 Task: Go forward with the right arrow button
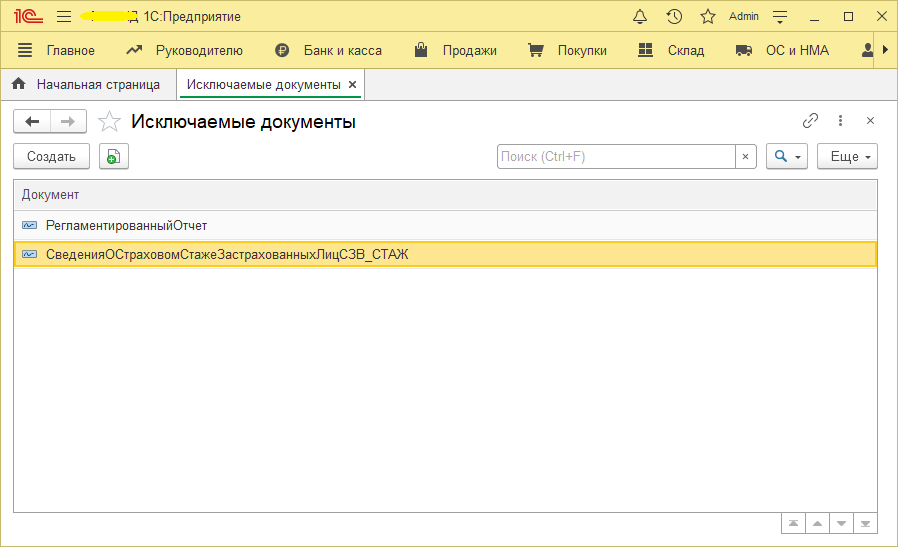(68, 121)
